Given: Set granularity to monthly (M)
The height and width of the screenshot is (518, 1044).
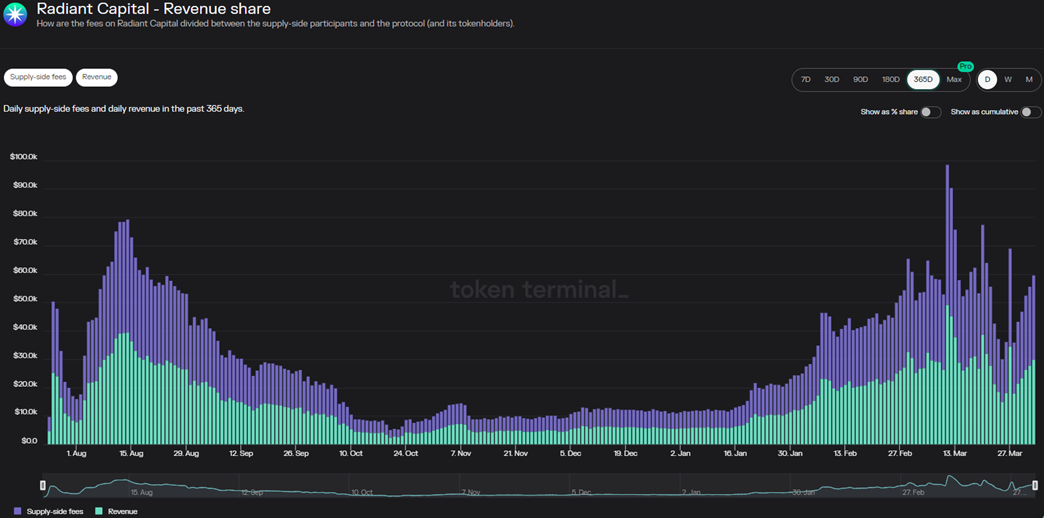Looking at the screenshot, I should (x=1029, y=80).
